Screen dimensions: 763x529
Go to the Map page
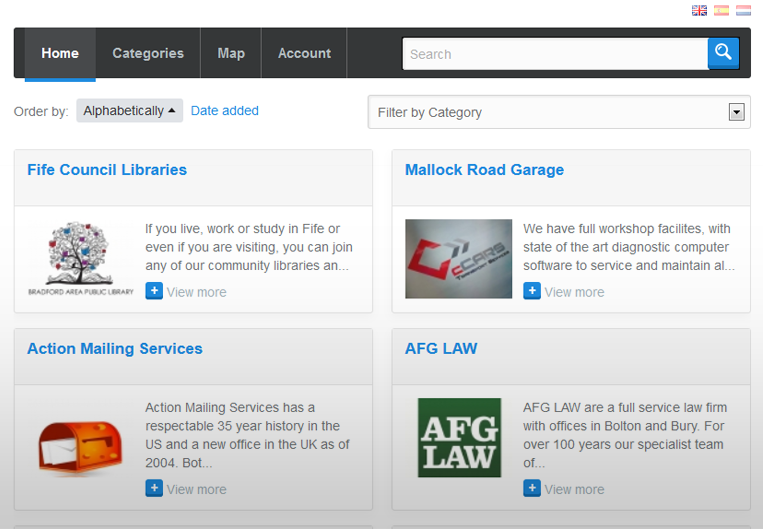pyautogui.click(x=231, y=53)
